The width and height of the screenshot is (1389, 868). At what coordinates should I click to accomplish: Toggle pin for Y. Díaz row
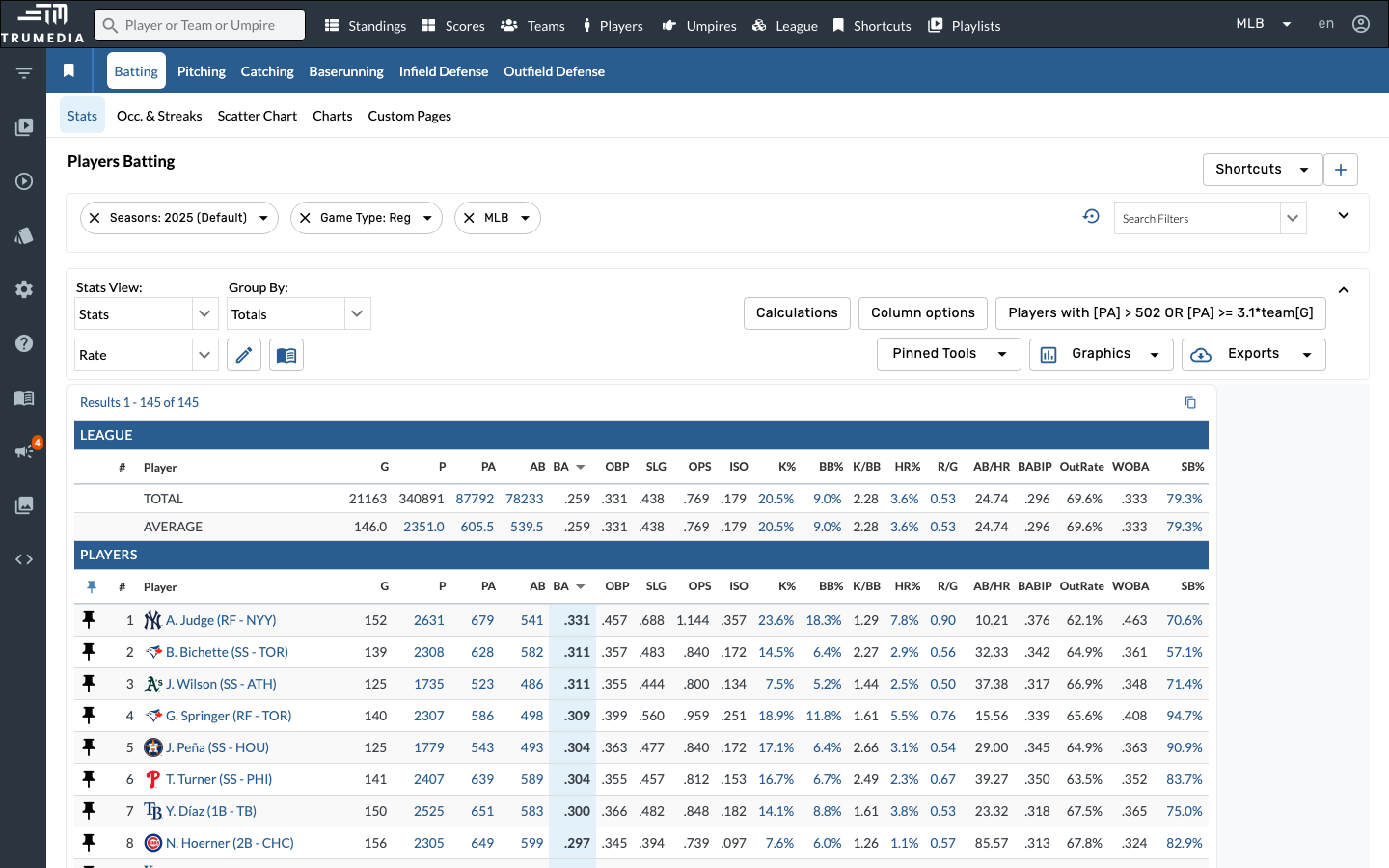point(89,811)
